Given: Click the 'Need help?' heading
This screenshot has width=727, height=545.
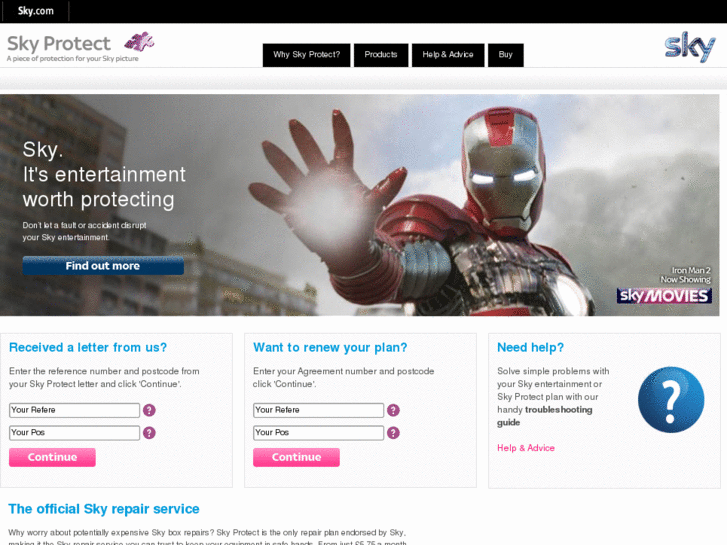Looking at the screenshot, I should [x=530, y=347].
